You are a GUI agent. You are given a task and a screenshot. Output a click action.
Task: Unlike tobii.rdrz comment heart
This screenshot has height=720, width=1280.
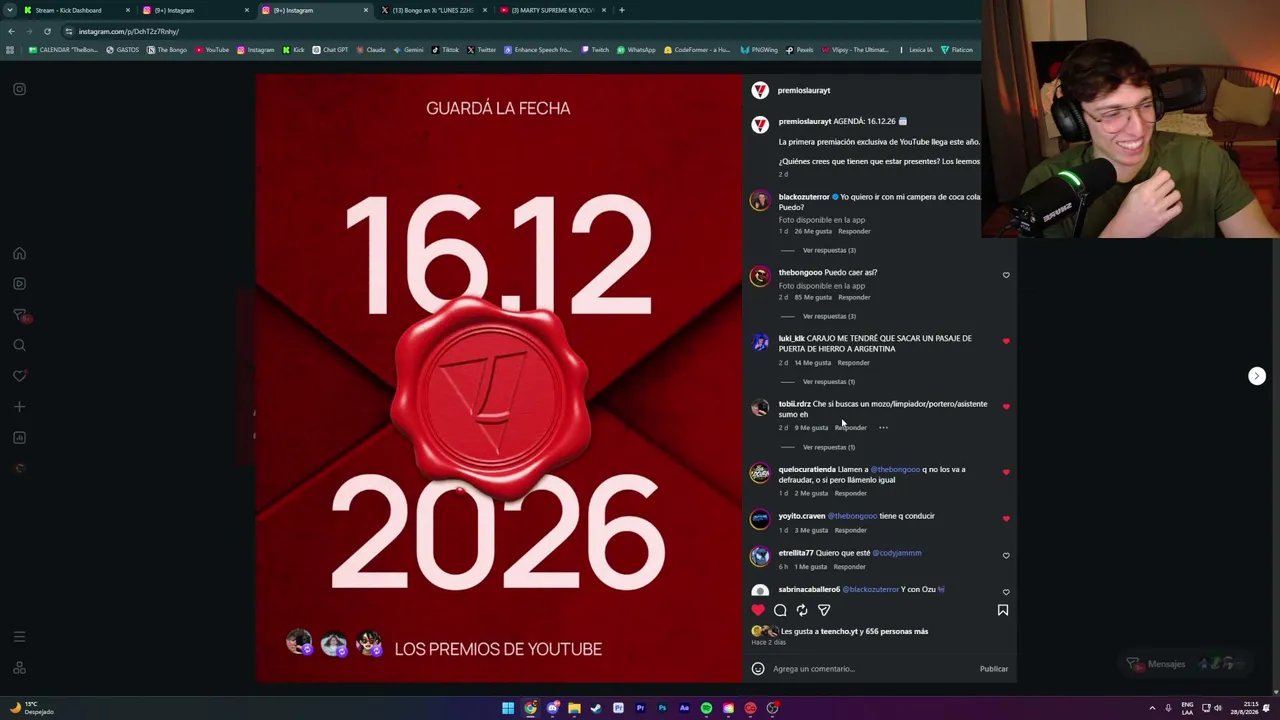pyautogui.click(x=1006, y=407)
